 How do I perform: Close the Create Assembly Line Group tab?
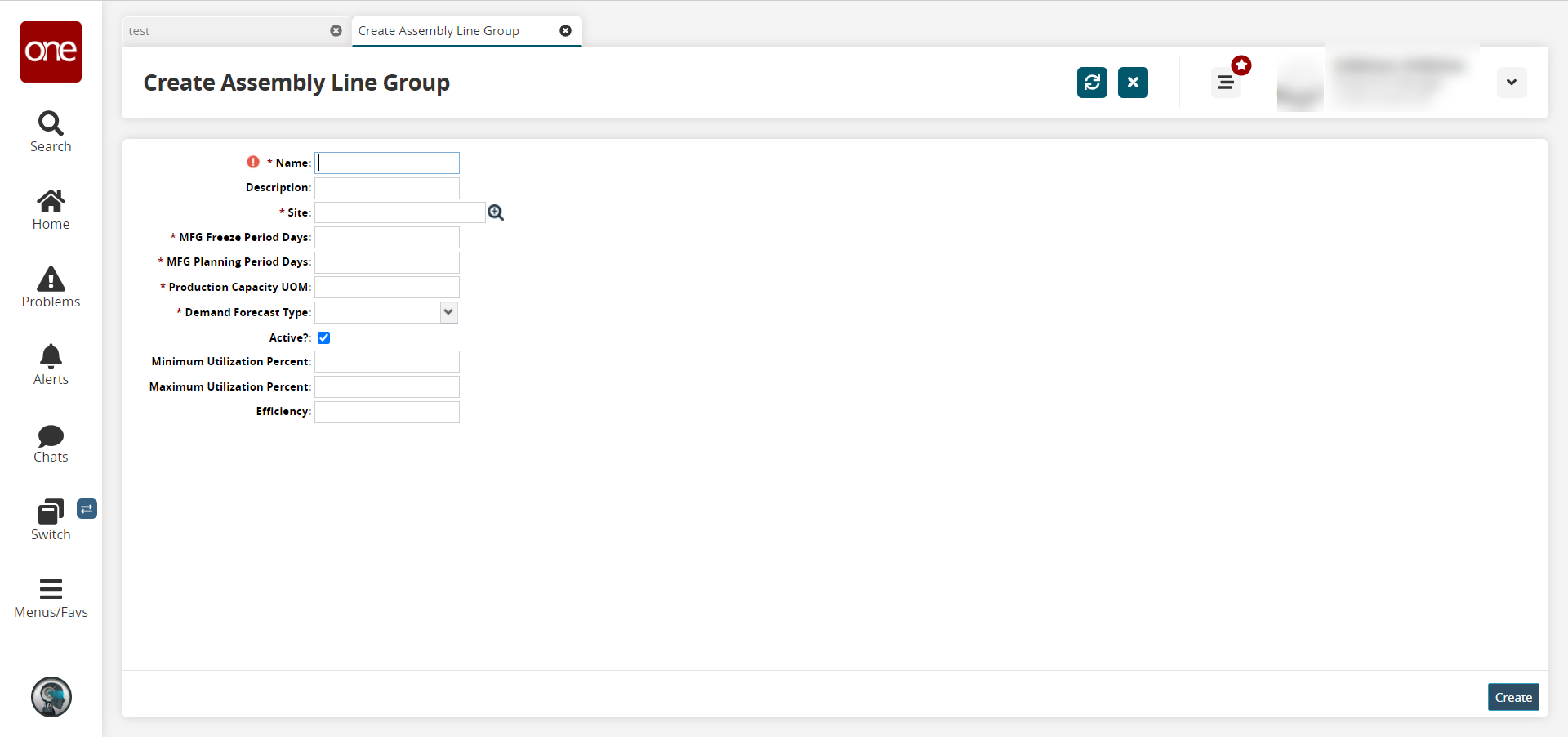click(x=565, y=30)
